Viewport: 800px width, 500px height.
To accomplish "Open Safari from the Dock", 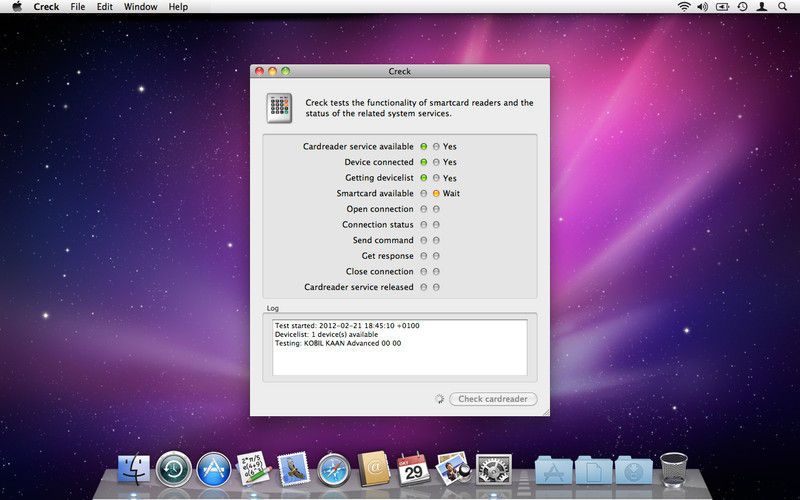I will coord(334,469).
